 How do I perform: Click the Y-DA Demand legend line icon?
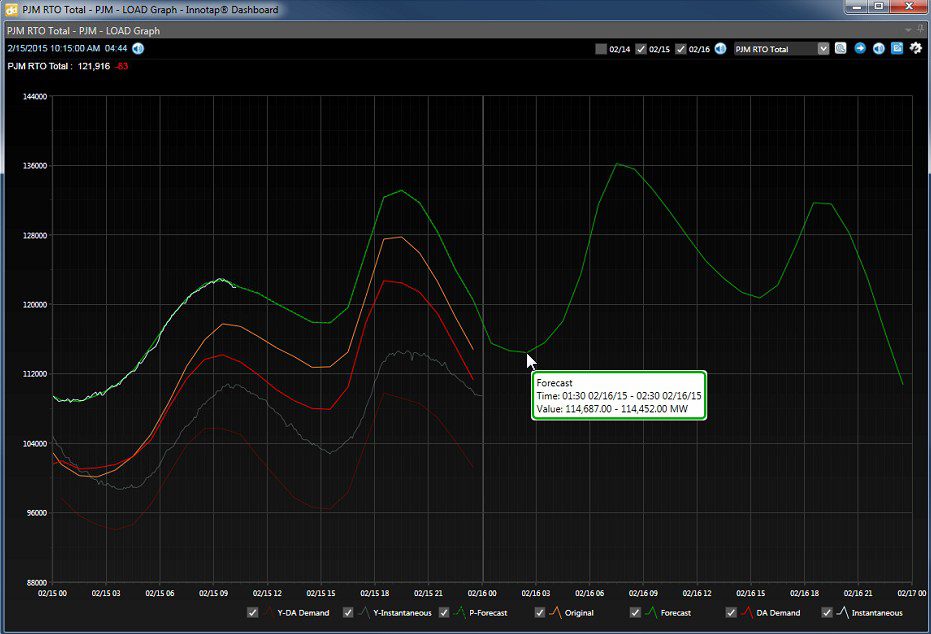click(x=268, y=613)
